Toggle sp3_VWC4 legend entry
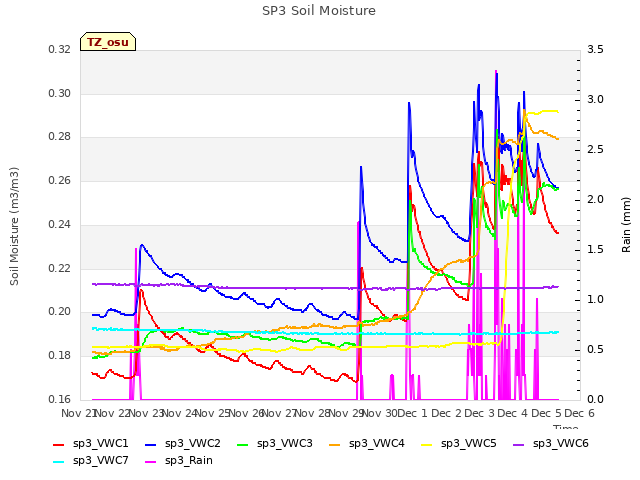This screenshot has width=640, height=480. click(367, 444)
